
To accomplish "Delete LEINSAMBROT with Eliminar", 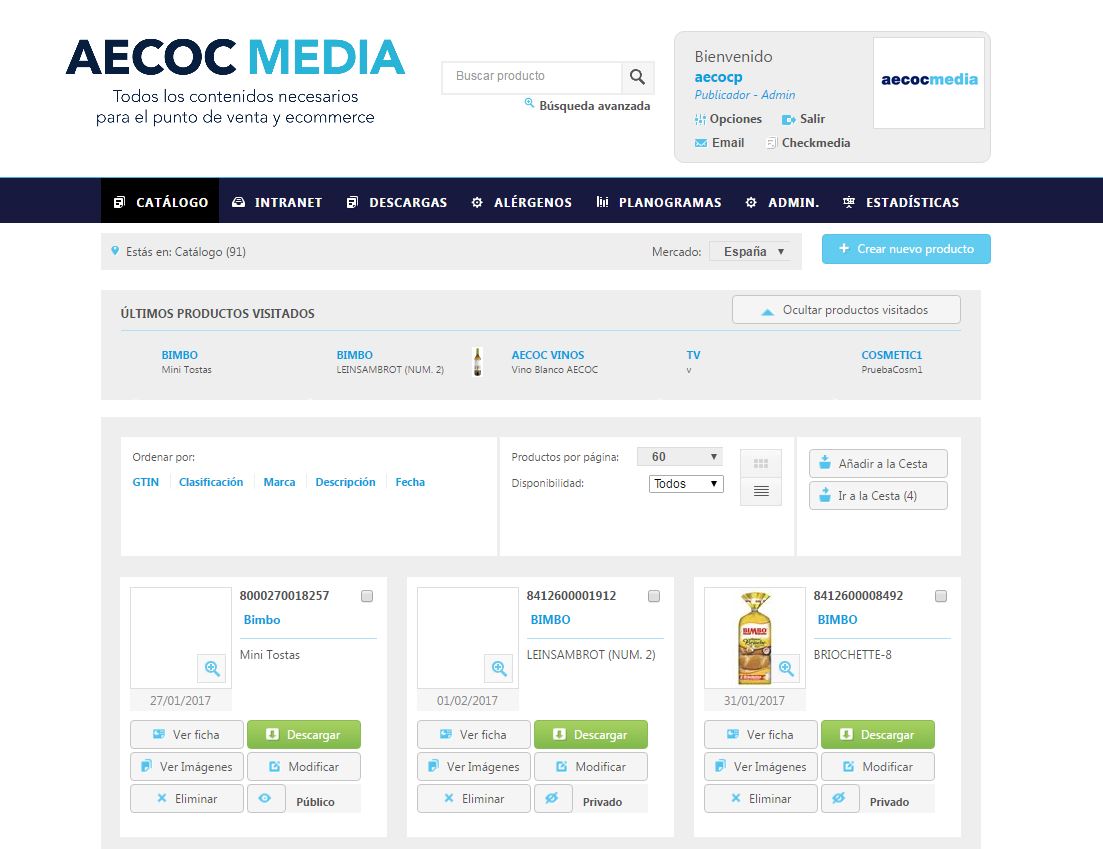I will point(474,798).
